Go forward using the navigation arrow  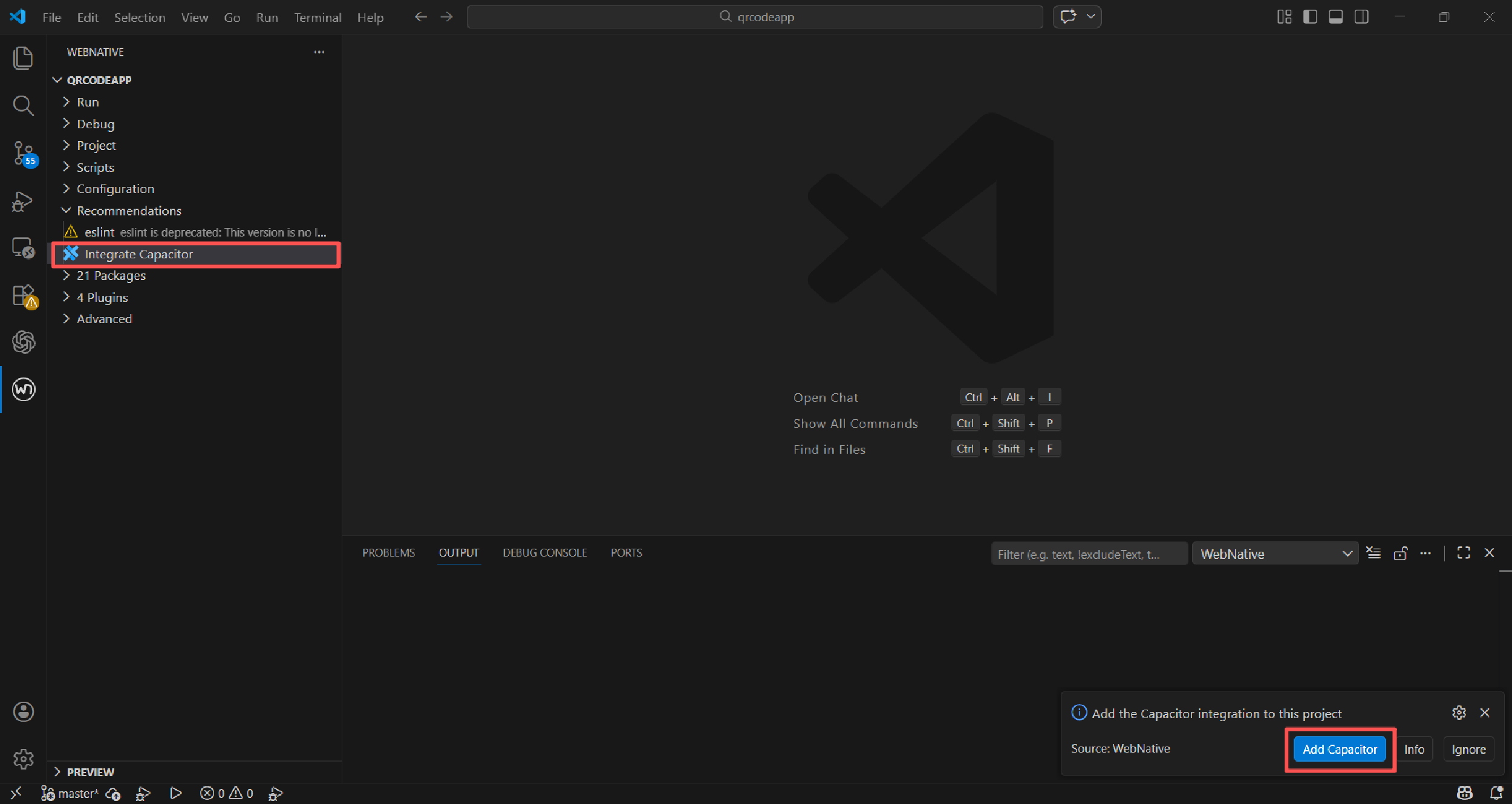[446, 17]
